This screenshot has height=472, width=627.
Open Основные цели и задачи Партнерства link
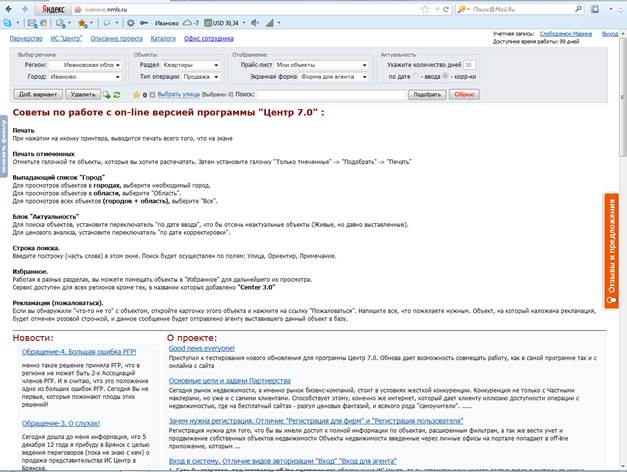[230, 380]
